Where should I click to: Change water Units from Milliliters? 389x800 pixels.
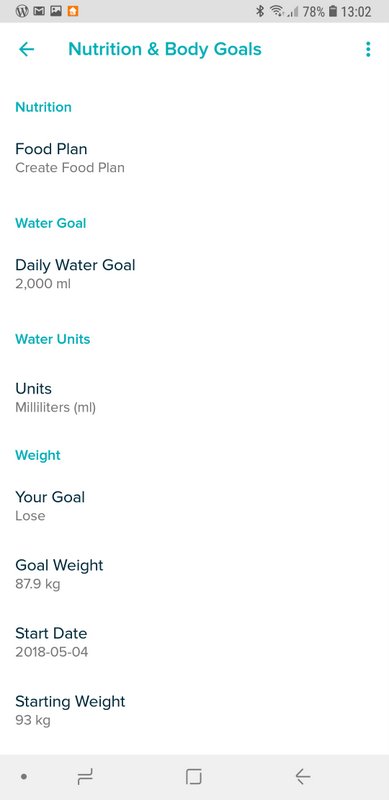point(194,398)
